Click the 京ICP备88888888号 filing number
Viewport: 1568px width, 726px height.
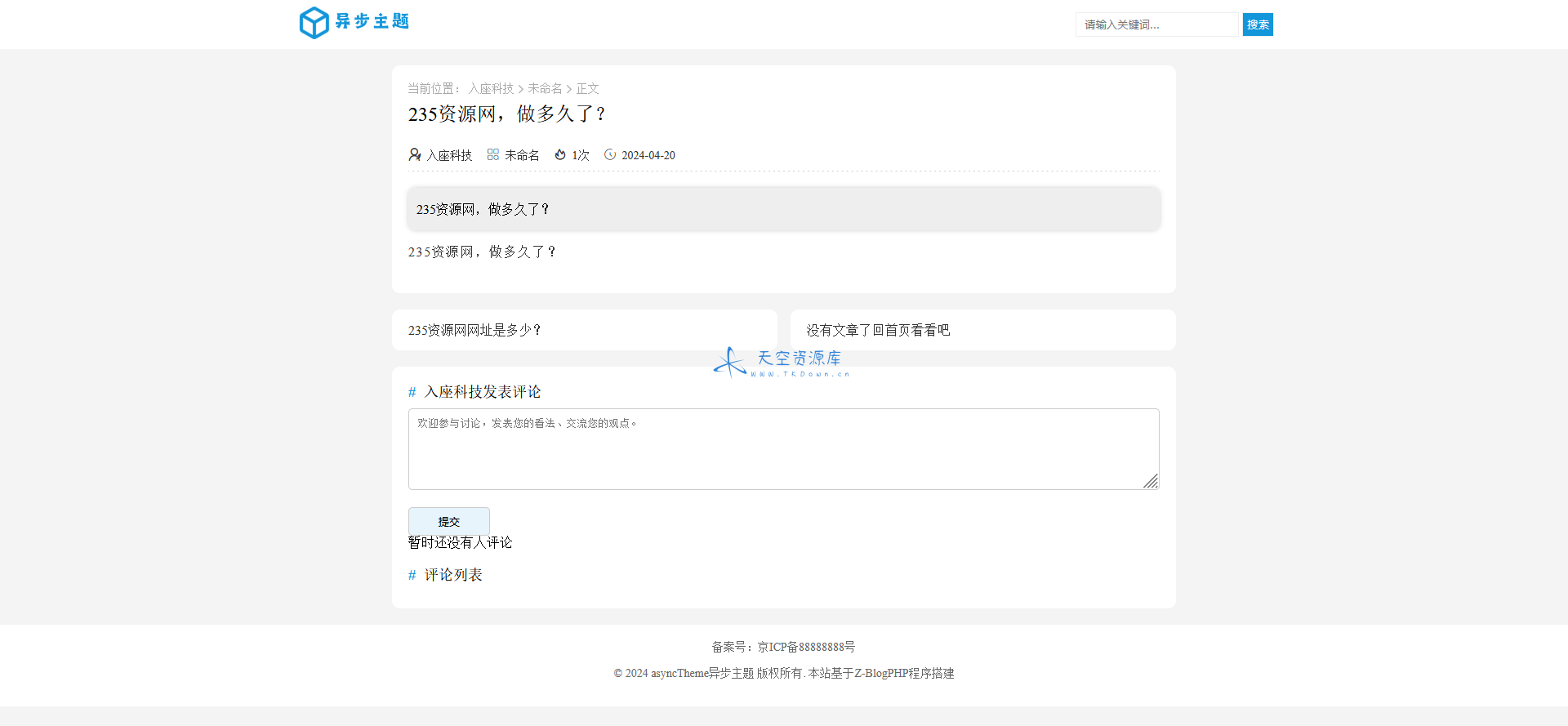click(806, 647)
